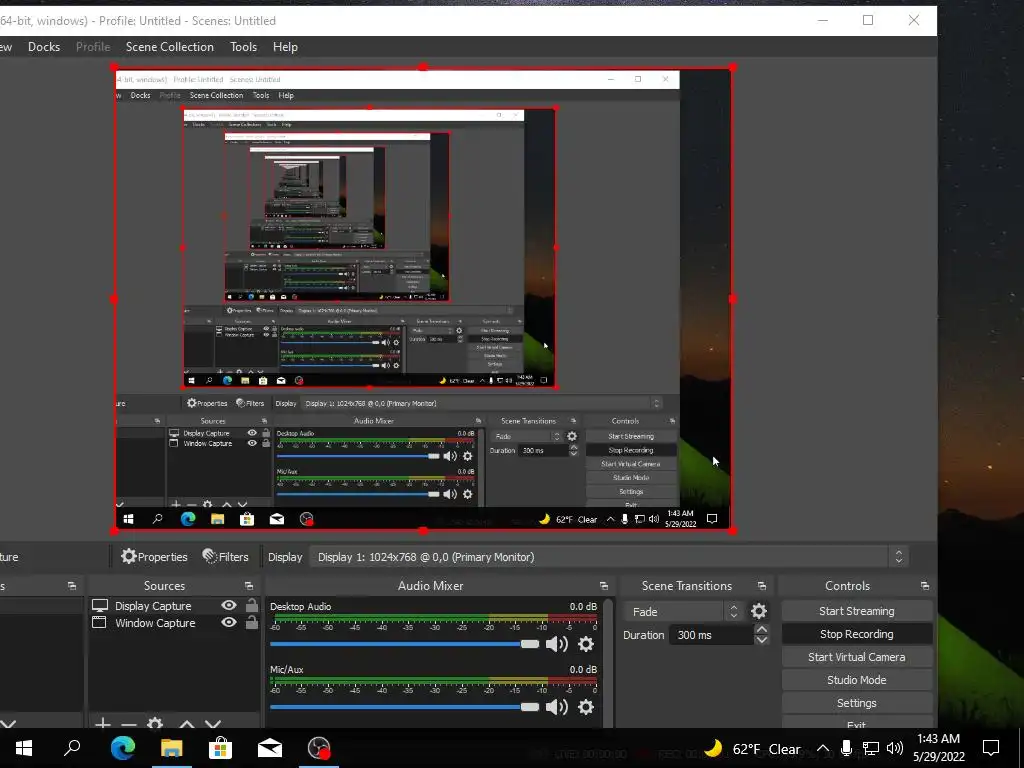Enable Studio Mode
This screenshot has height=768, width=1024.
(x=856, y=680)
